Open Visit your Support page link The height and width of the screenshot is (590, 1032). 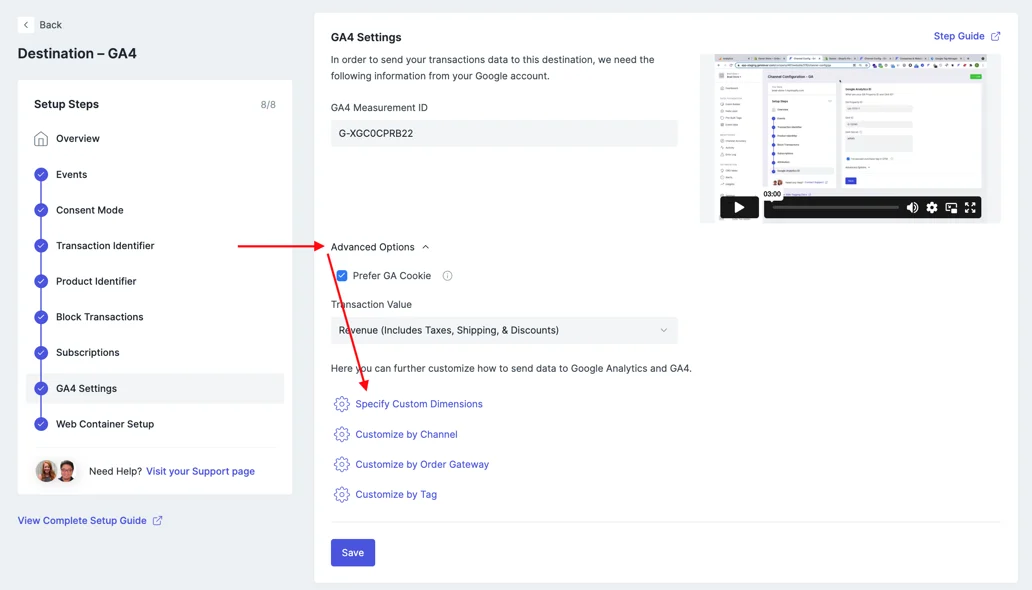pos(200,471)
